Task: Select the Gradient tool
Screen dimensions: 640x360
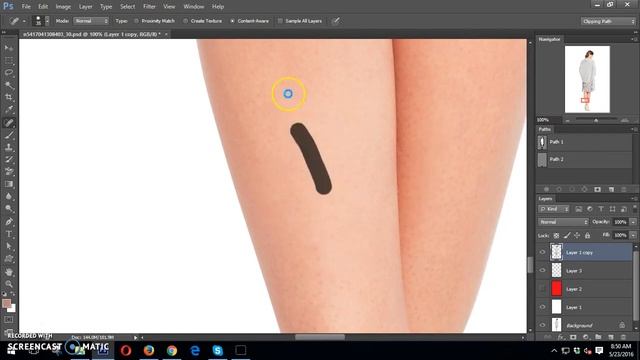Action: tap(9, 184)
